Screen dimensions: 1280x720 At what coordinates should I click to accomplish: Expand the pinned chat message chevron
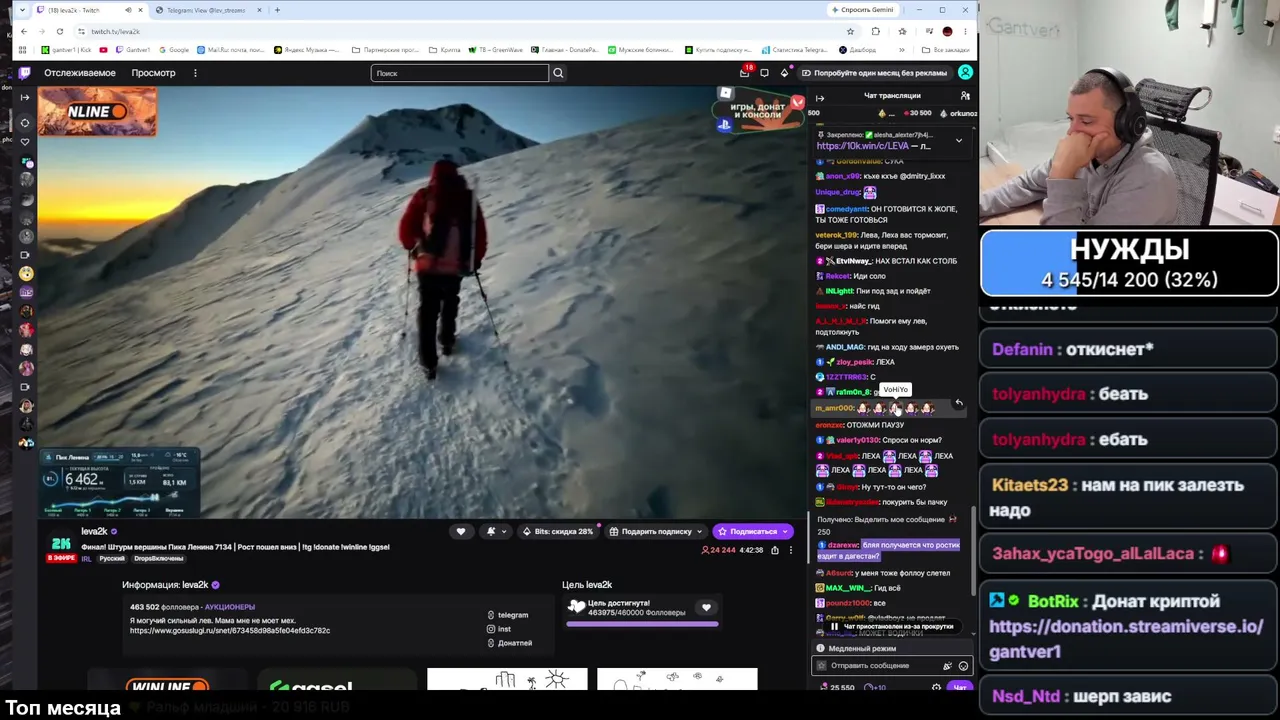pos(958,141)
